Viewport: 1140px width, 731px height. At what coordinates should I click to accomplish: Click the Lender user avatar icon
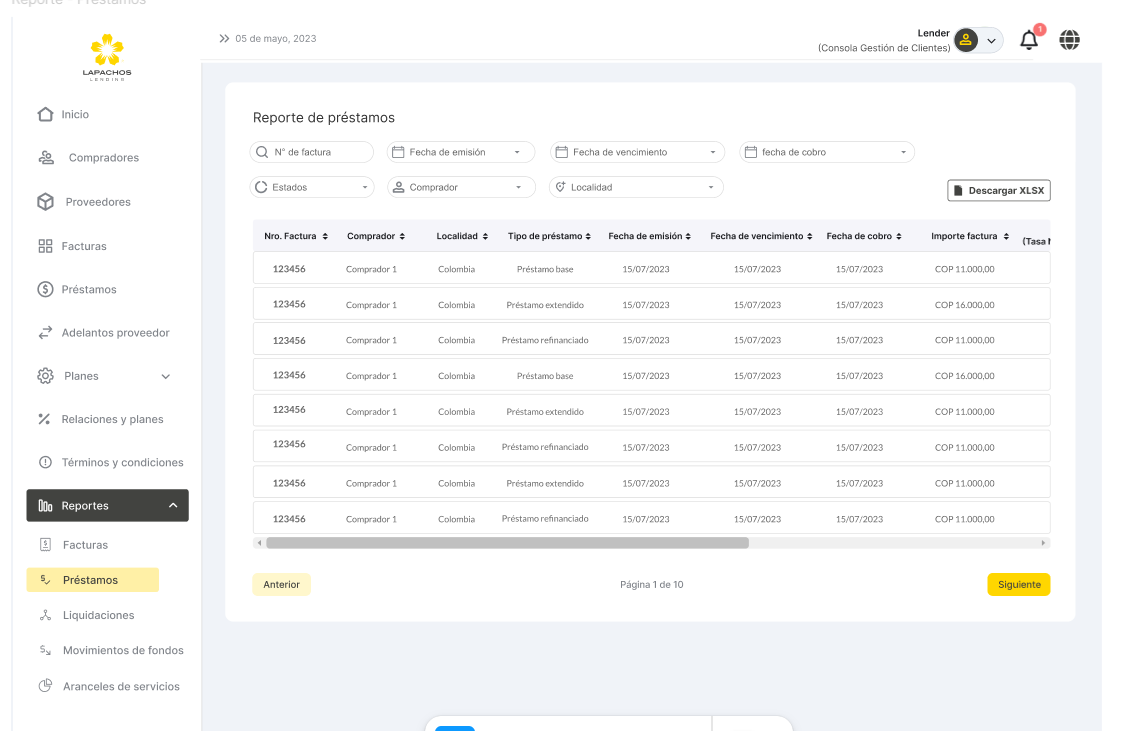[966, 40]
